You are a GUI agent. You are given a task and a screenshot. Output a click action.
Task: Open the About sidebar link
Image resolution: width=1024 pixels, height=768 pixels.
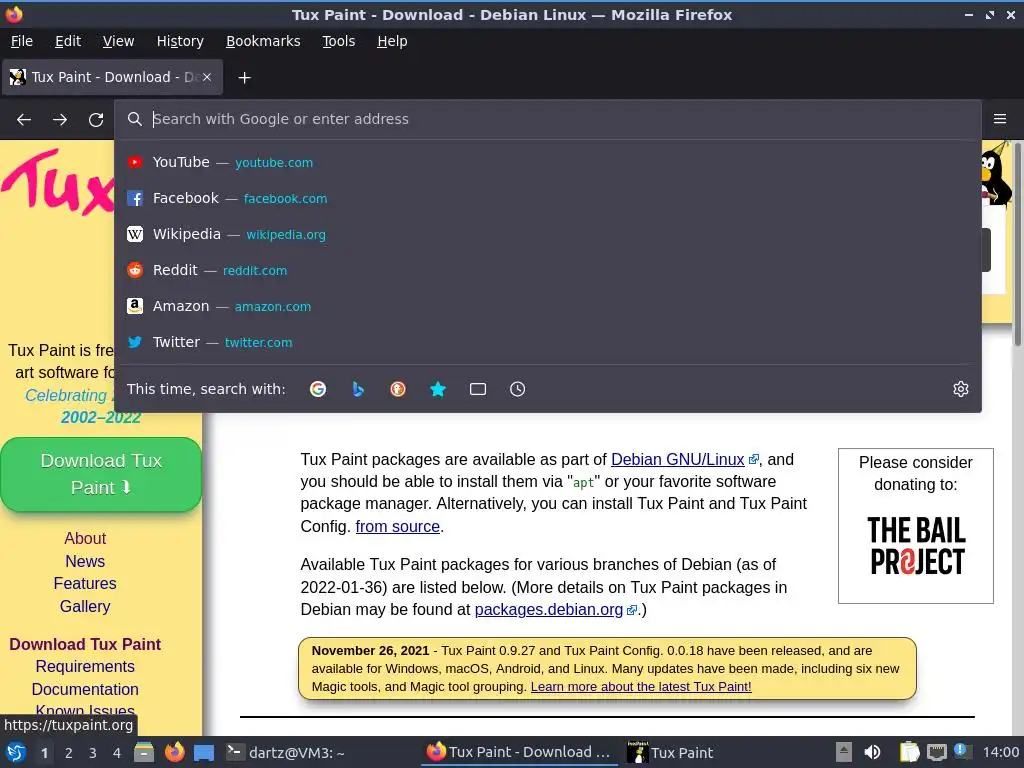pos(85,538)
